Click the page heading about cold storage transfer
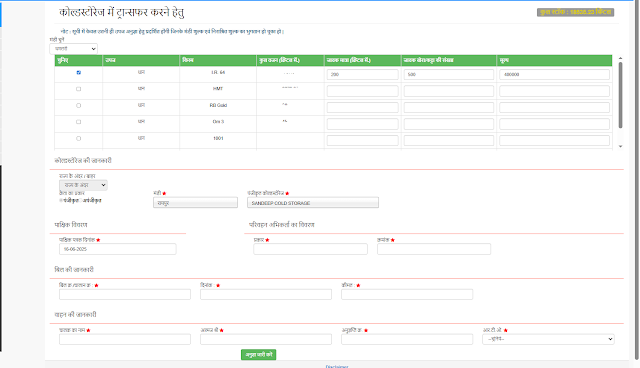Screen dimensions: 640x368 [122, 13]
